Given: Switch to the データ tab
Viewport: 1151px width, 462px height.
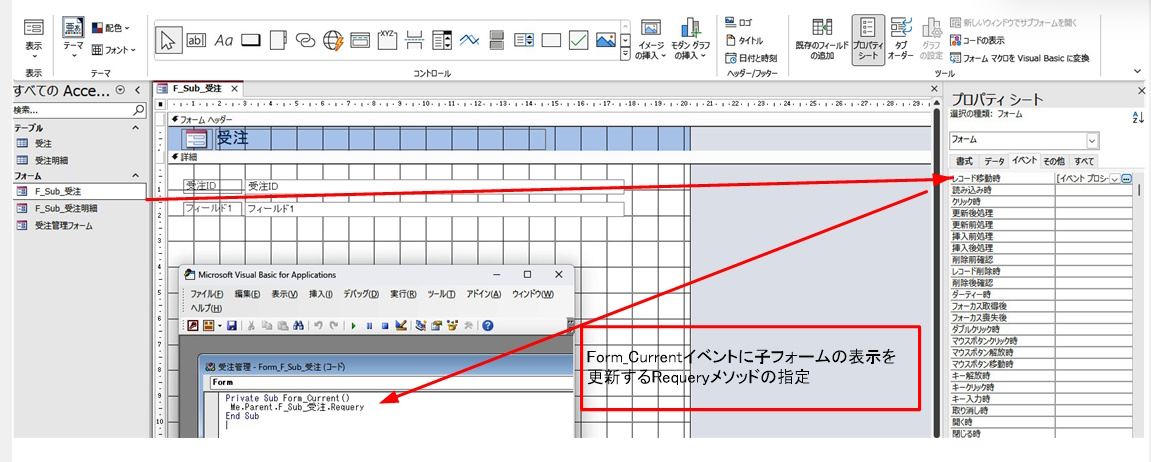Looking at the screenshot, I should (x=994, y=161).
